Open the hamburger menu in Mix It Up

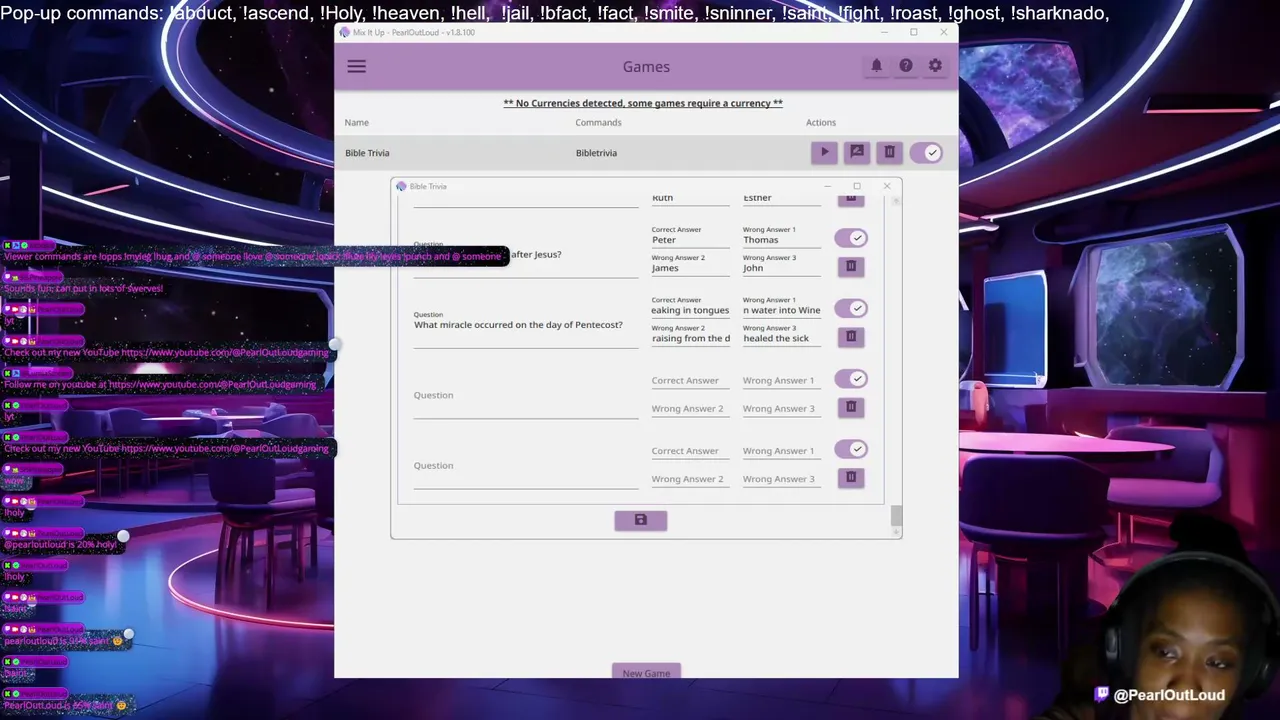pos(356,66)
